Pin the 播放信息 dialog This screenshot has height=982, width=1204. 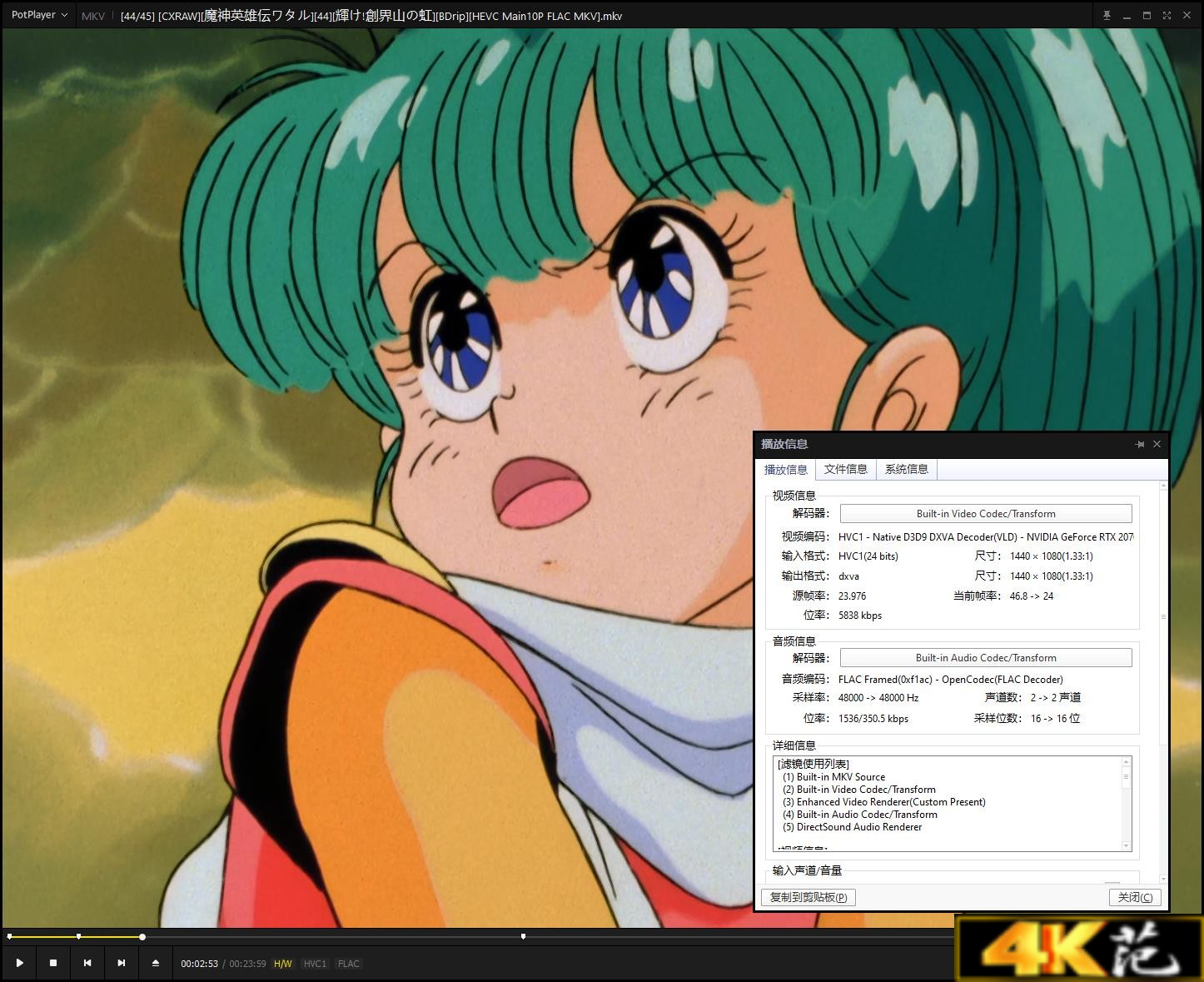(1140, 444)
